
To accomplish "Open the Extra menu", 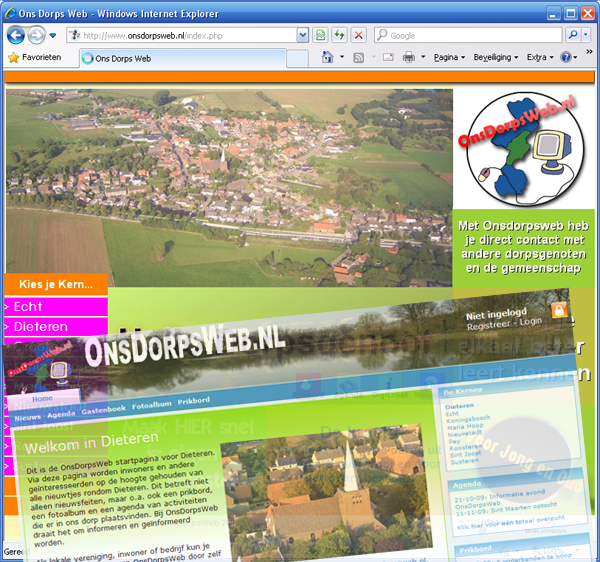I will click(540, 57).
